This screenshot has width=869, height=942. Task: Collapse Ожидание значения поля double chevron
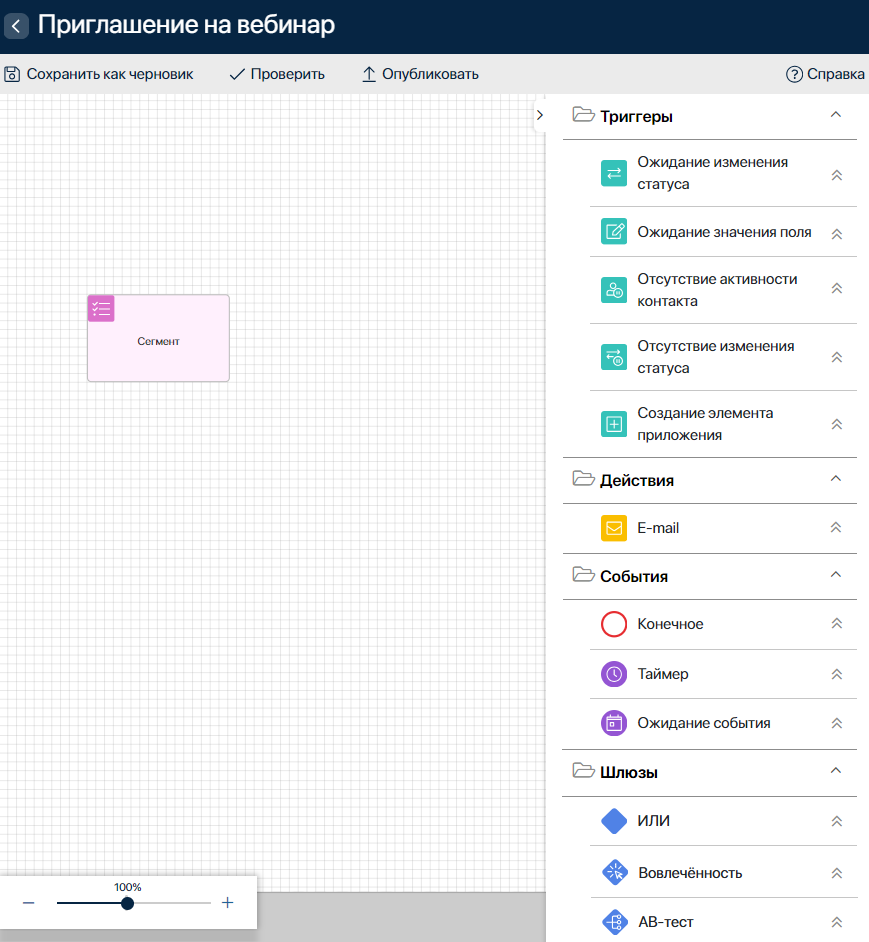tap(837, 234)
